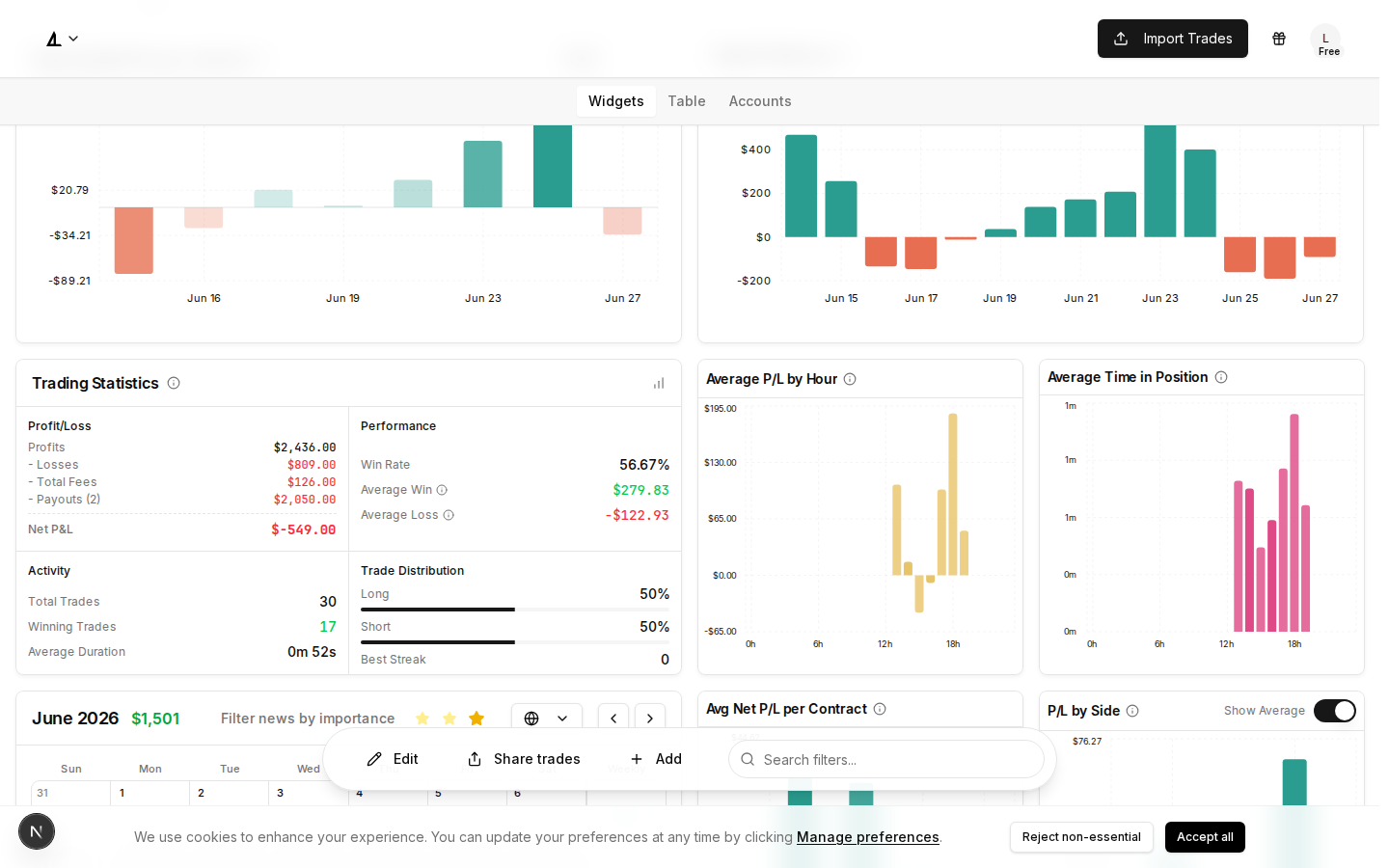Select the third news importance star
The height and width of the screenshot is (868, 1389).
click(x=477, y=719)
